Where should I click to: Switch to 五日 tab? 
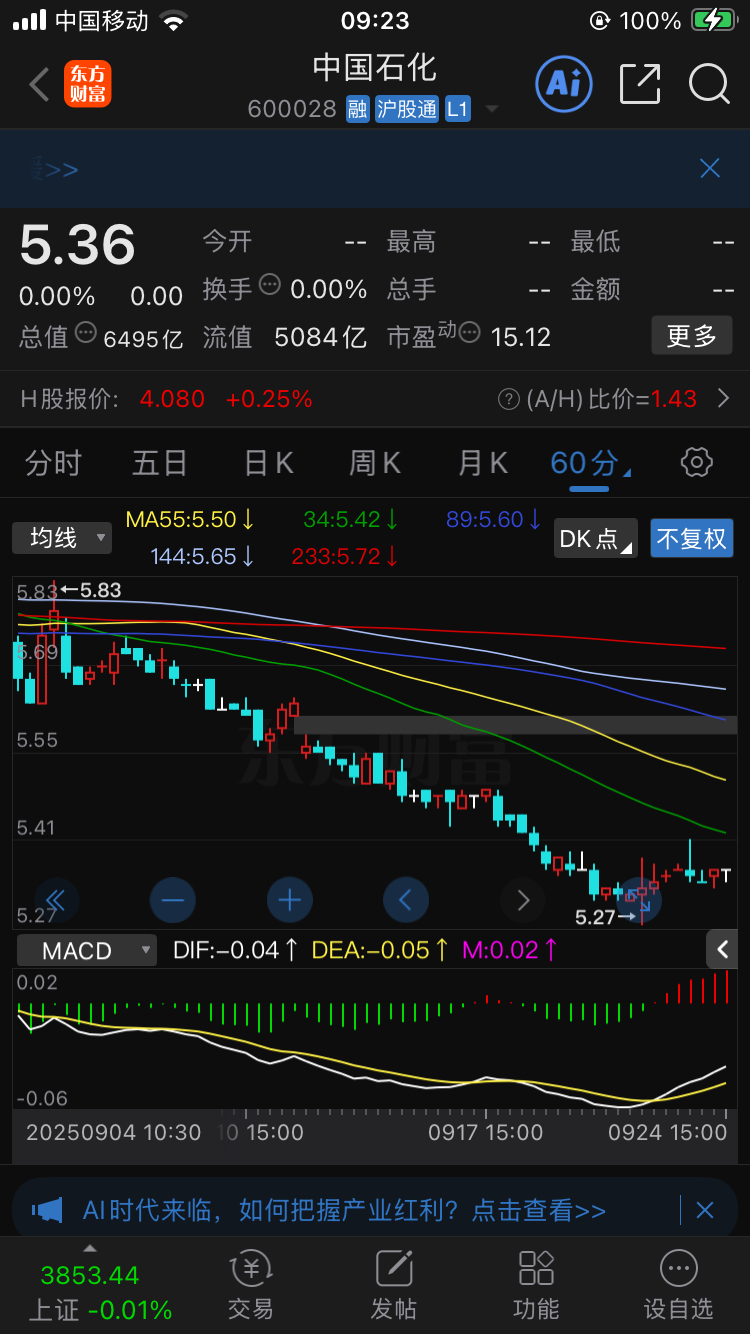pyautogui.click(x=160, y=463)
